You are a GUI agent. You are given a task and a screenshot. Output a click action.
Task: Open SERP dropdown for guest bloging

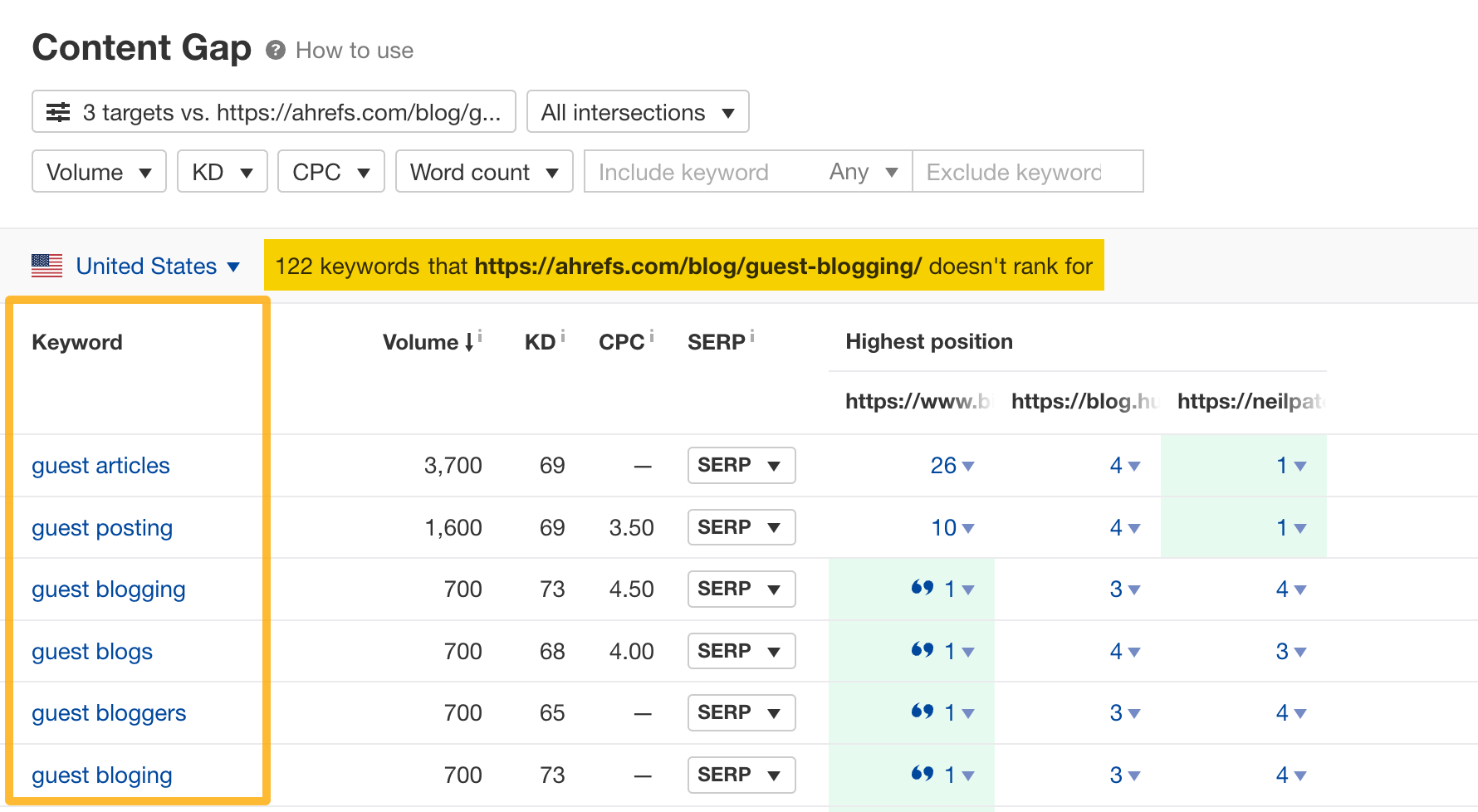(x=741, y=775)
